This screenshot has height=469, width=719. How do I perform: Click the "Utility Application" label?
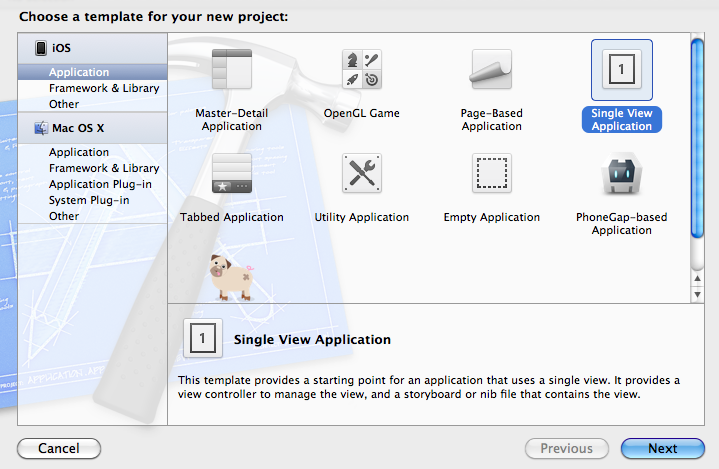click(x=362, y=217)
